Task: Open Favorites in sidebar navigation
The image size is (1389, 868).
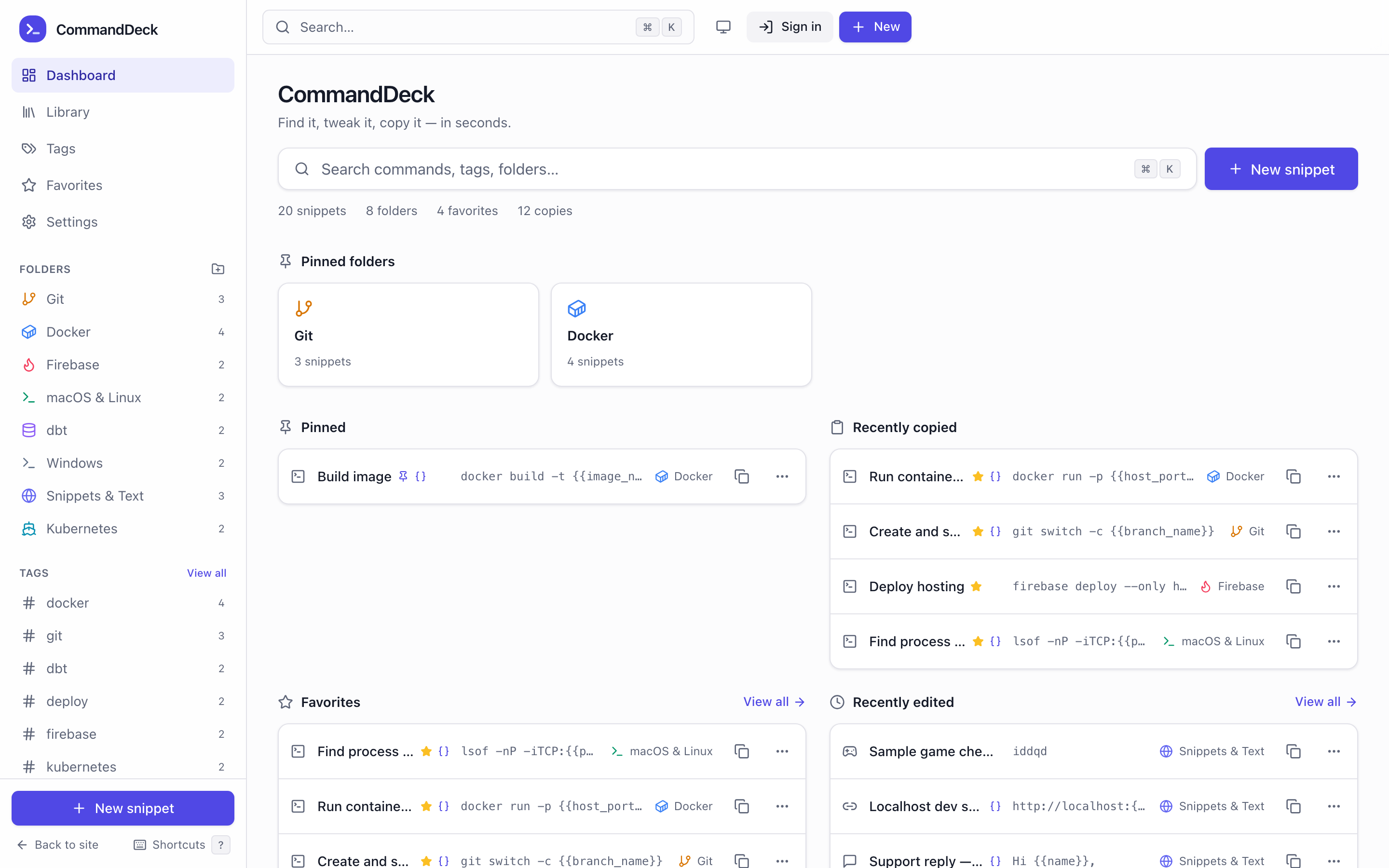Action: click(x=123, y=186)
